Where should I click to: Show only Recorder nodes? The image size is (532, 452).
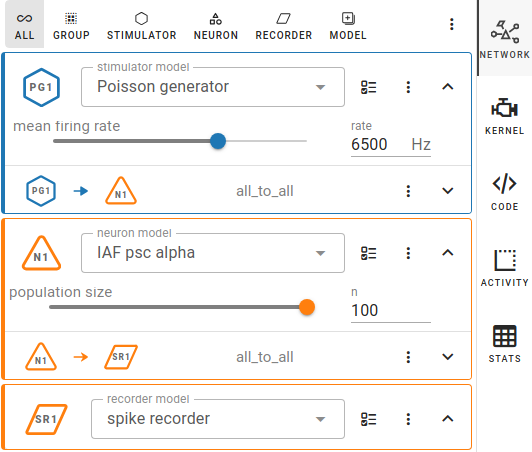284,26
